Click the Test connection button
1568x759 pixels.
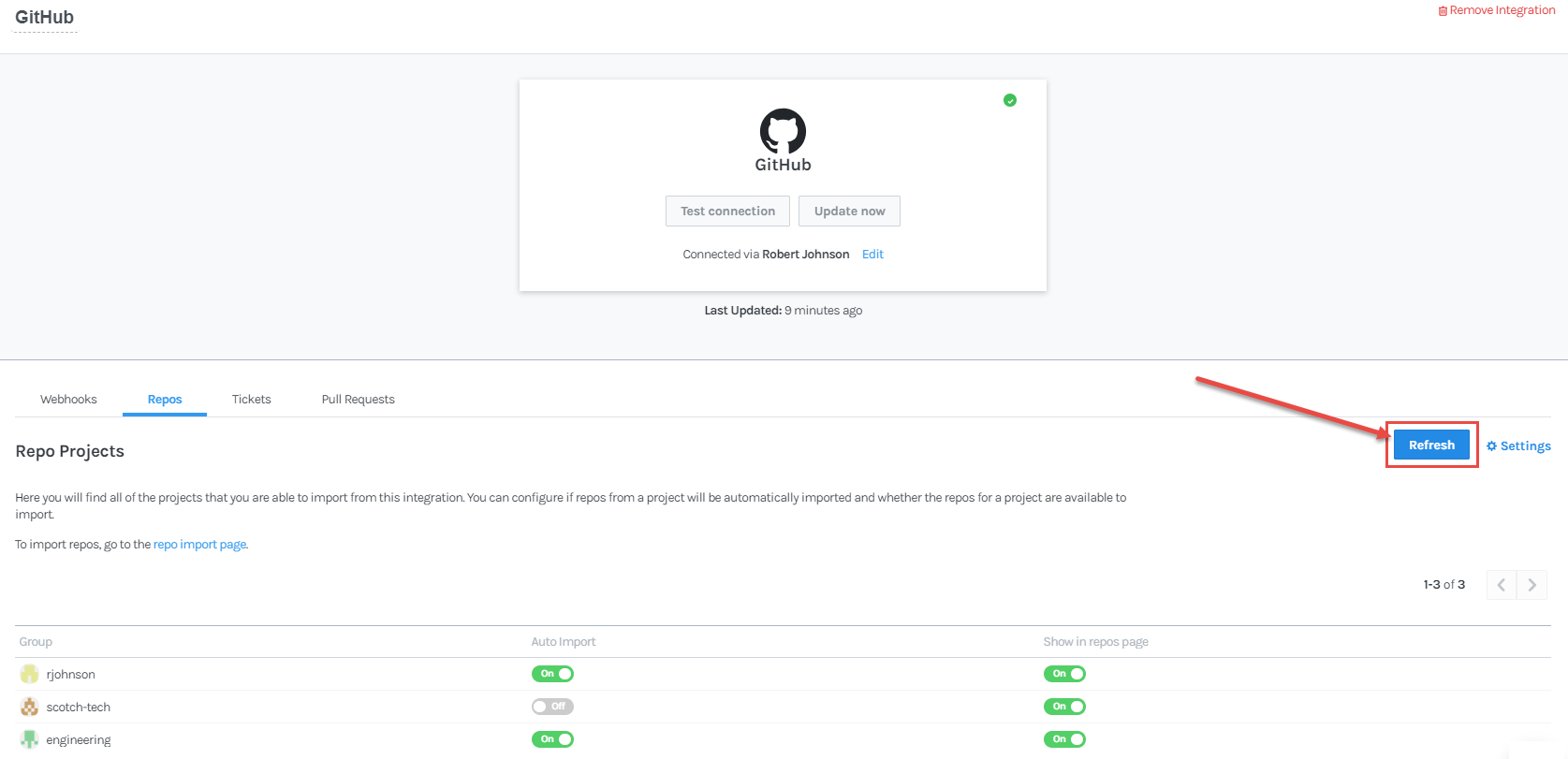pyautogui.click(x=727, y=212)
